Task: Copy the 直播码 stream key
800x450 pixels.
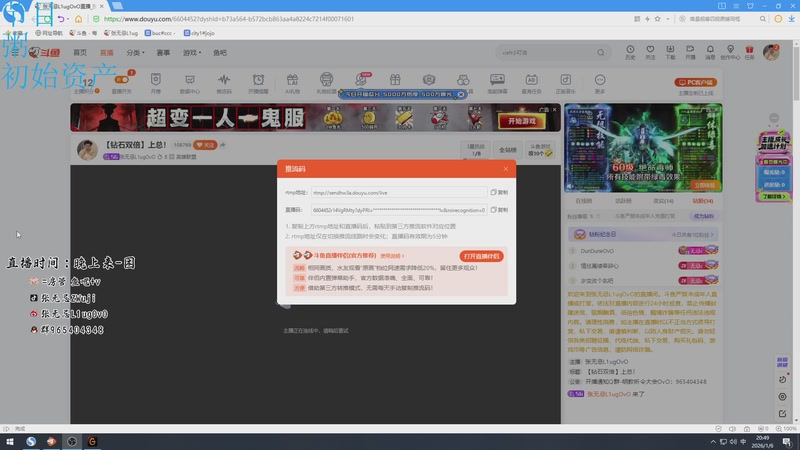Action: click(499, 210)
